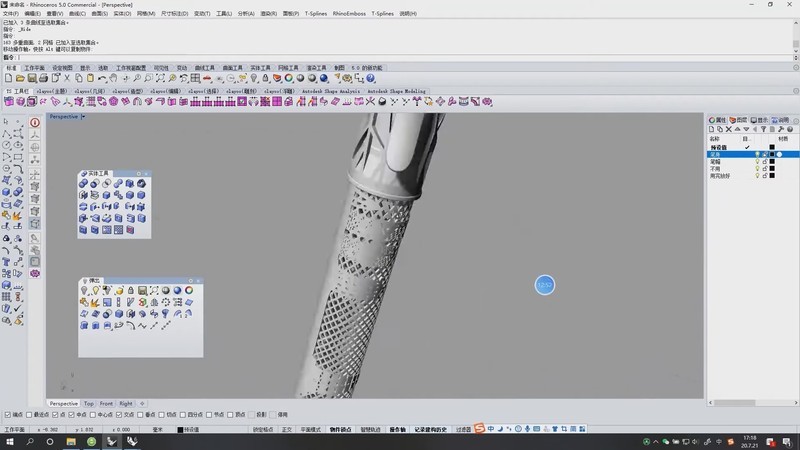Click the new layer icon in layers panel

(712, 129)
